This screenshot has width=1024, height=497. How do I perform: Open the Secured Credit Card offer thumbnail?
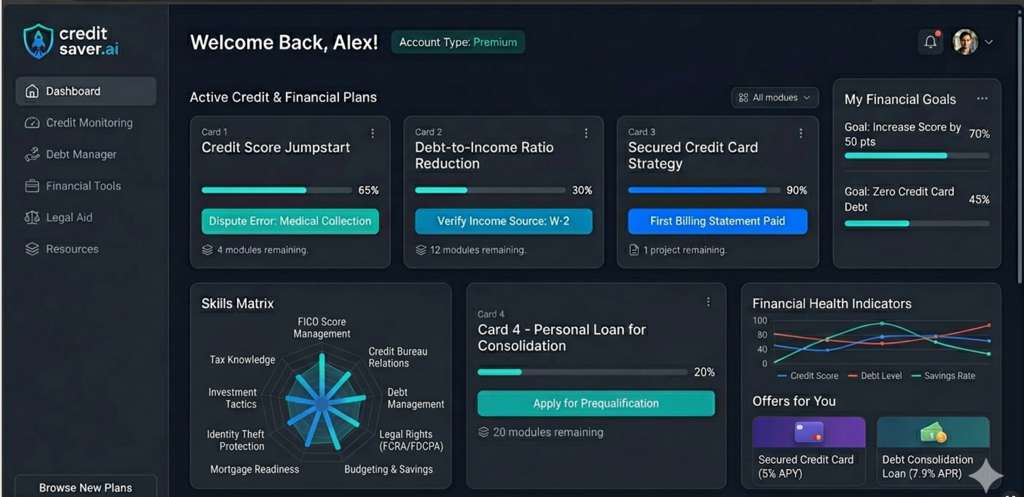pos(808,432)
